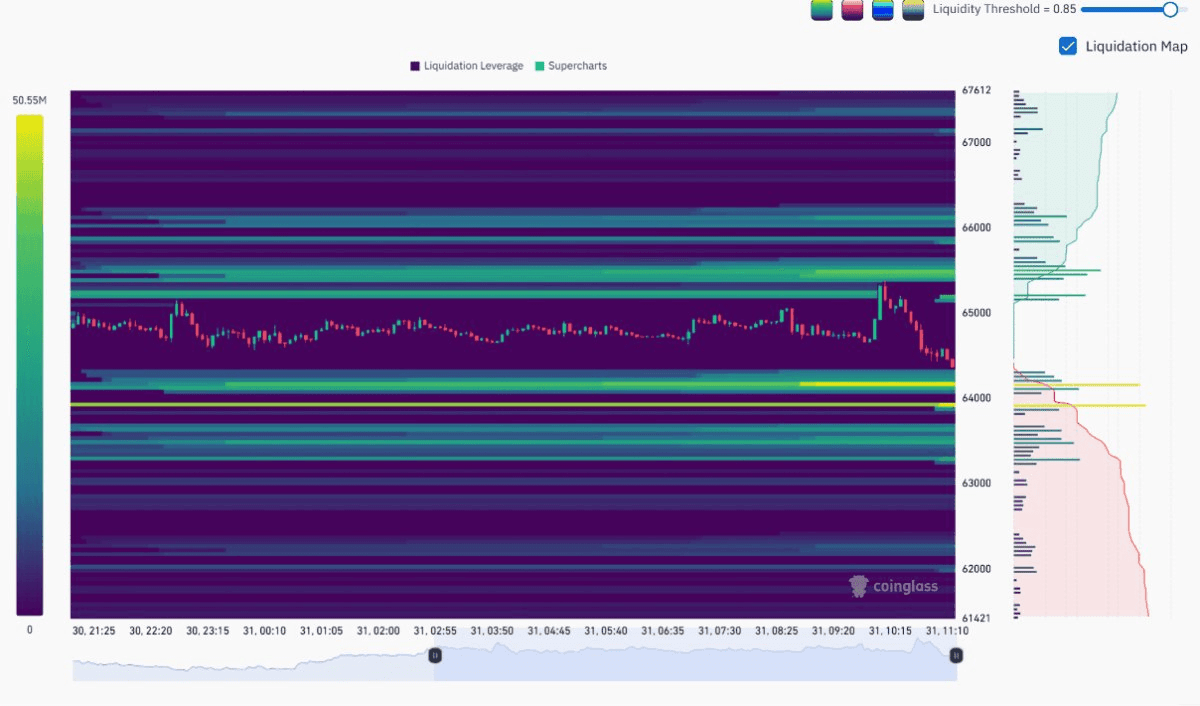This screenshot has width=1200, height=706.
Task: Select the blue-green color theme swatch
Action: point(883,10)
